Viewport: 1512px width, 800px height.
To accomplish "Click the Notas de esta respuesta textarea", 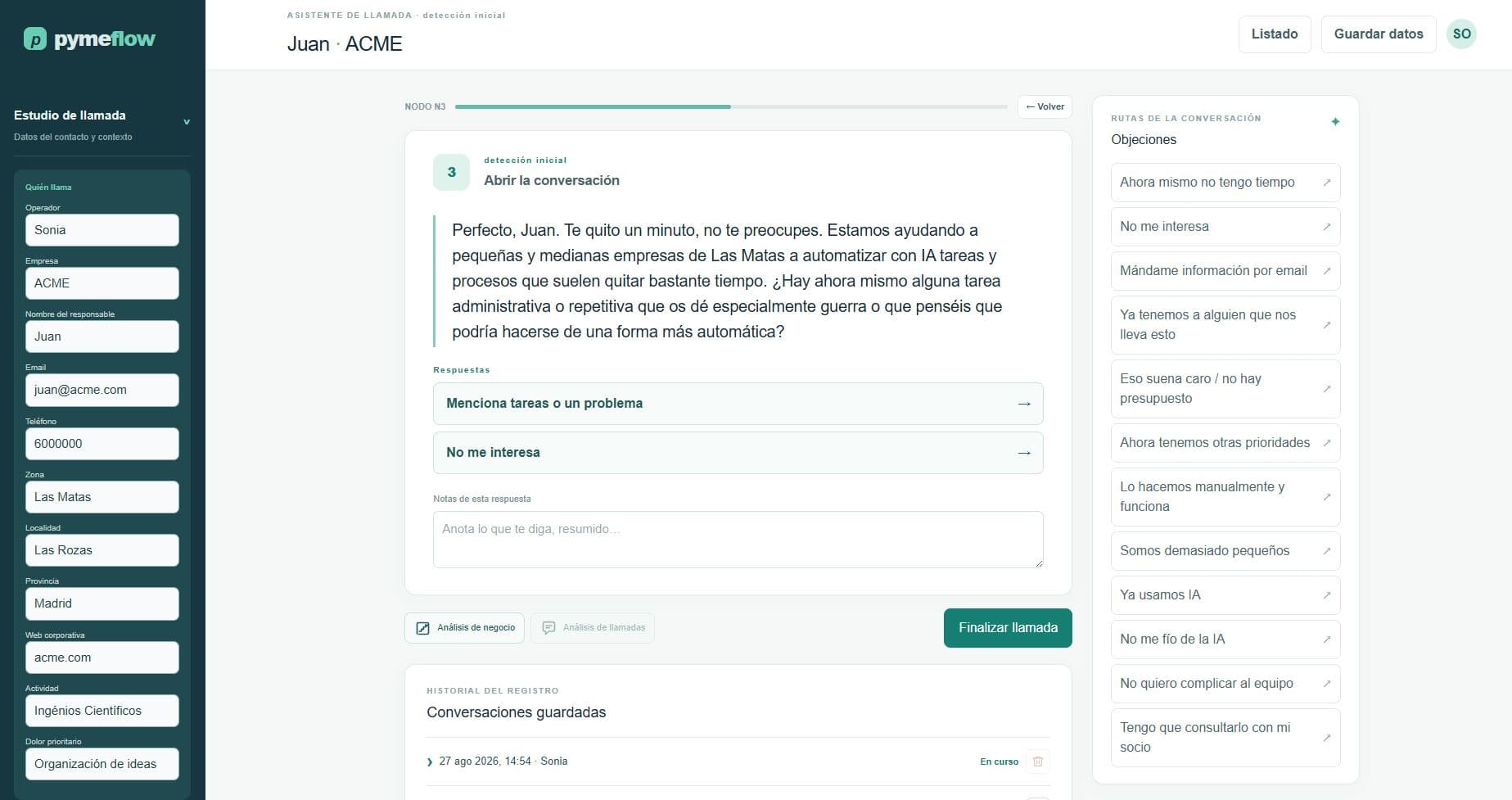I will tap(738, 540).
